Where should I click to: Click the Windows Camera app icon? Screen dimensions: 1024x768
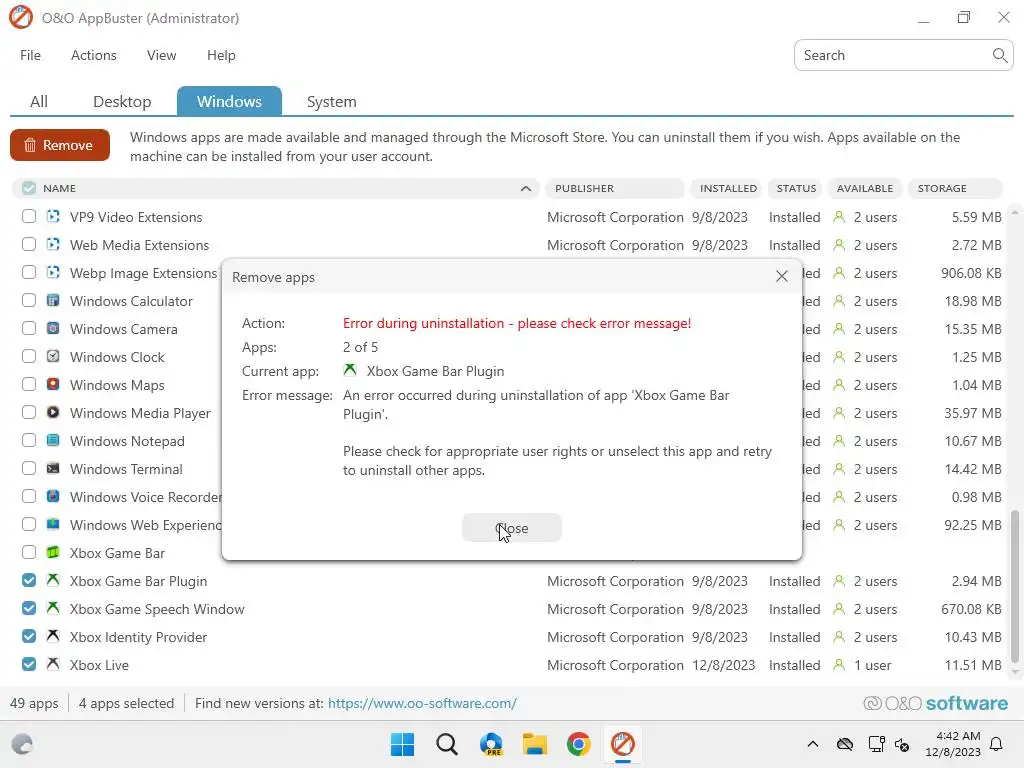(53, 328)
